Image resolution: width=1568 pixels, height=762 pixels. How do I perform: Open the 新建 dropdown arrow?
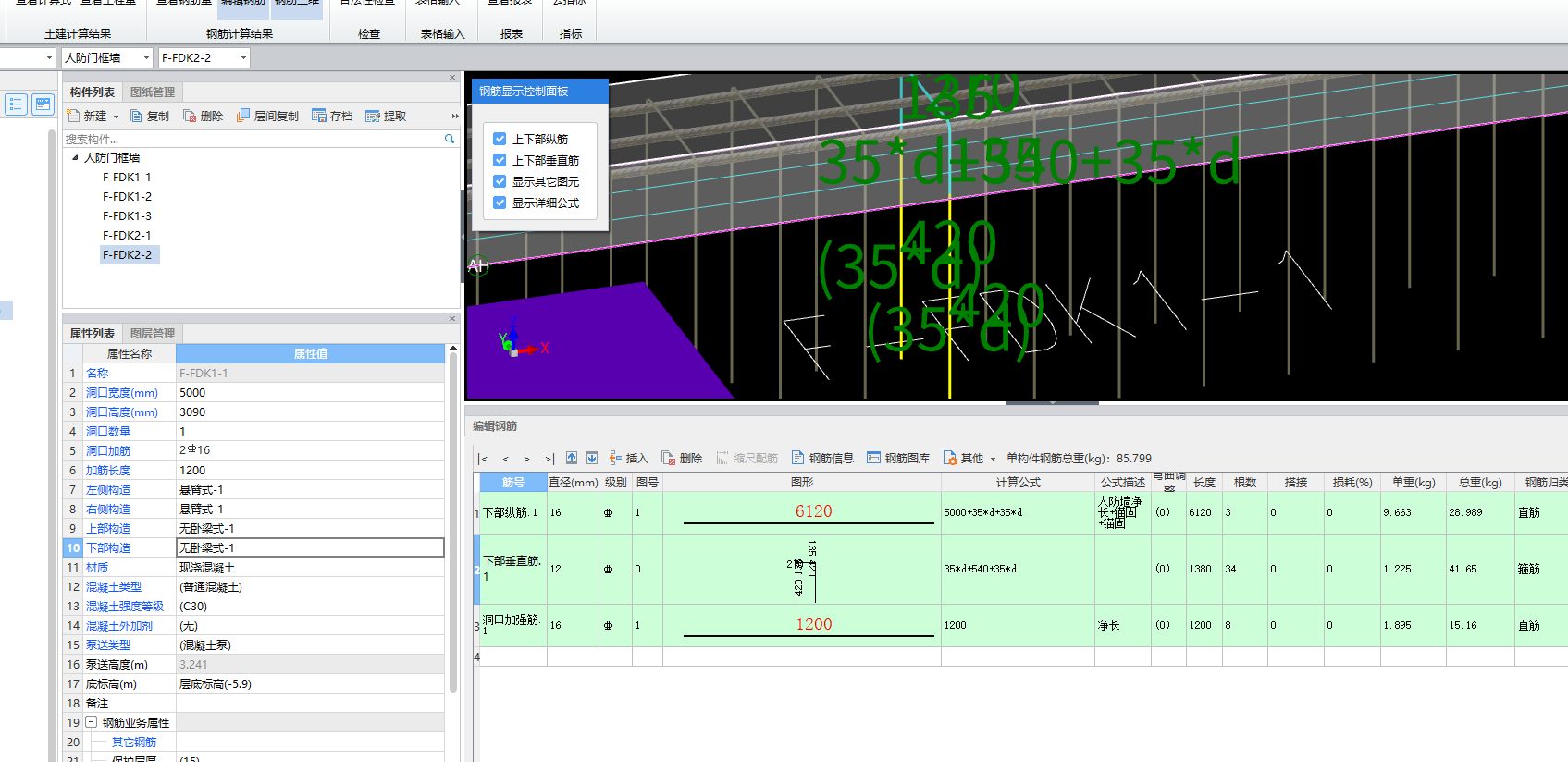116,117
